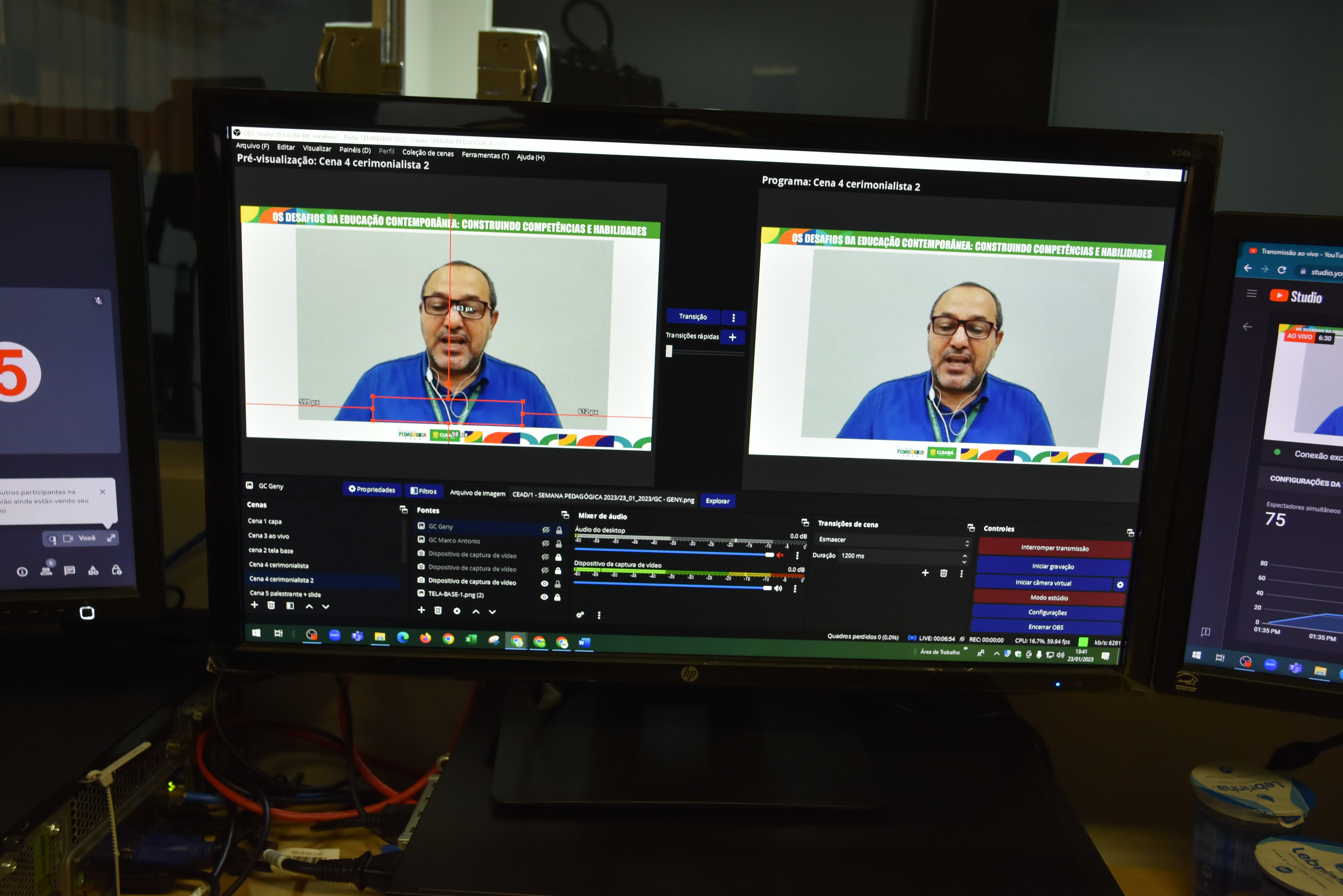
Task: Open virtual camera settings gear icon
Action: click(1120, 584)
